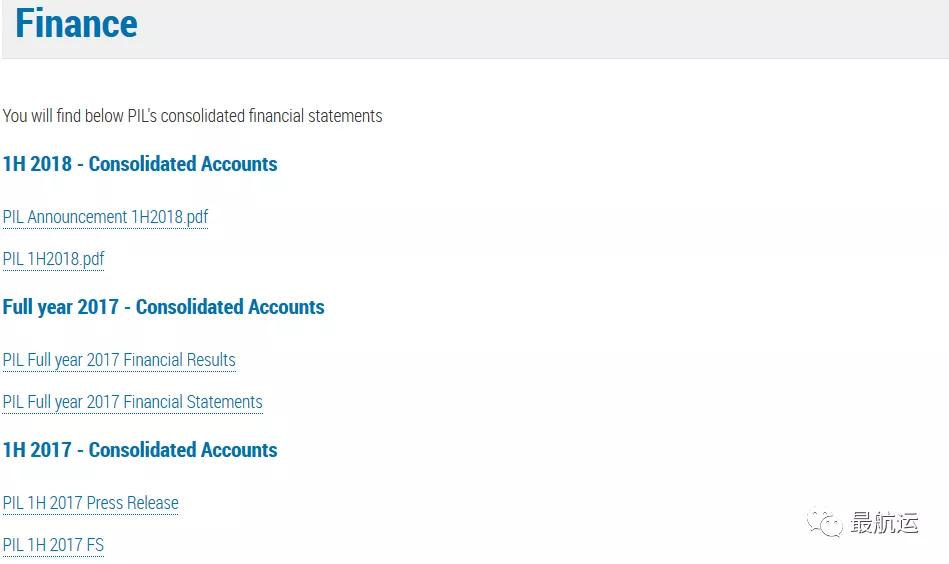Viewport: 949px width, 564px height.
Task: View the 2017 full-year Financial Results document
Action: [119, 360]
